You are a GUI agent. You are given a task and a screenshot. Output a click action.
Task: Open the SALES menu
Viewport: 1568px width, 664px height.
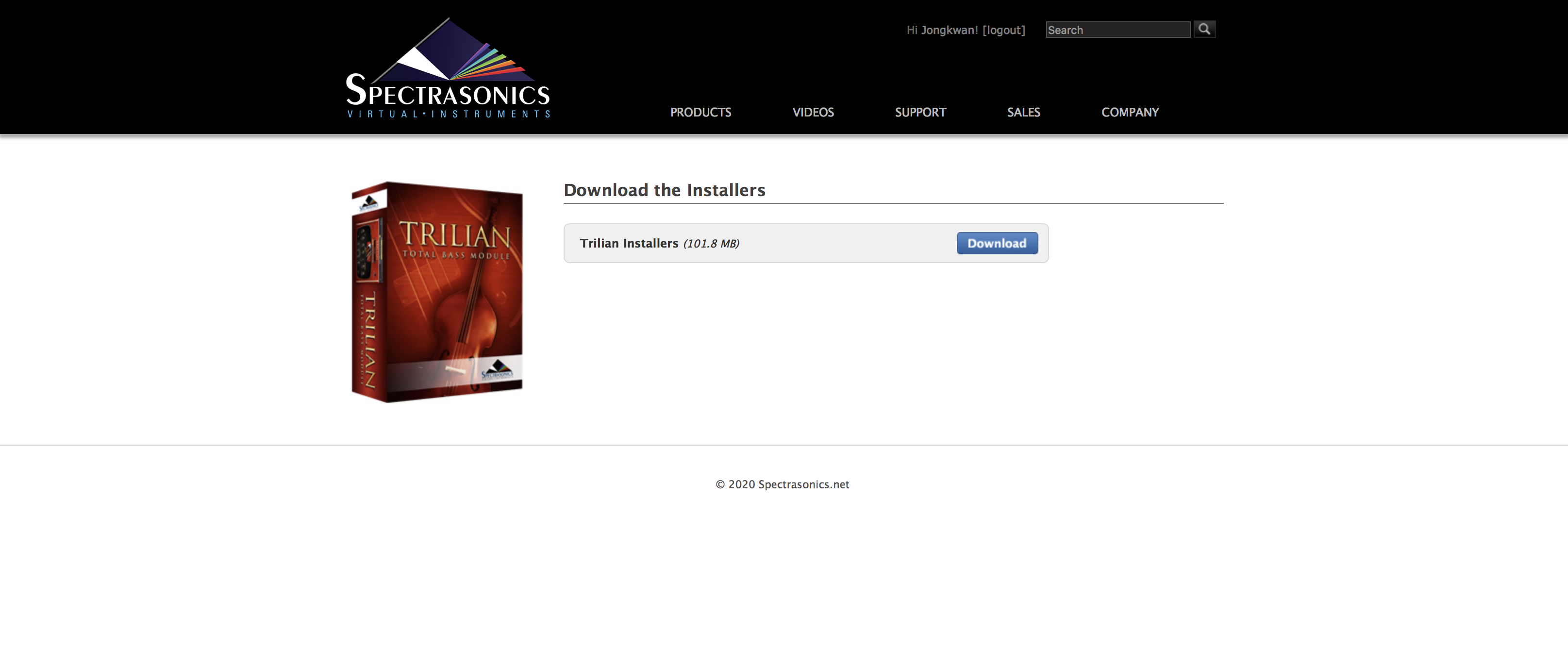1023,113
